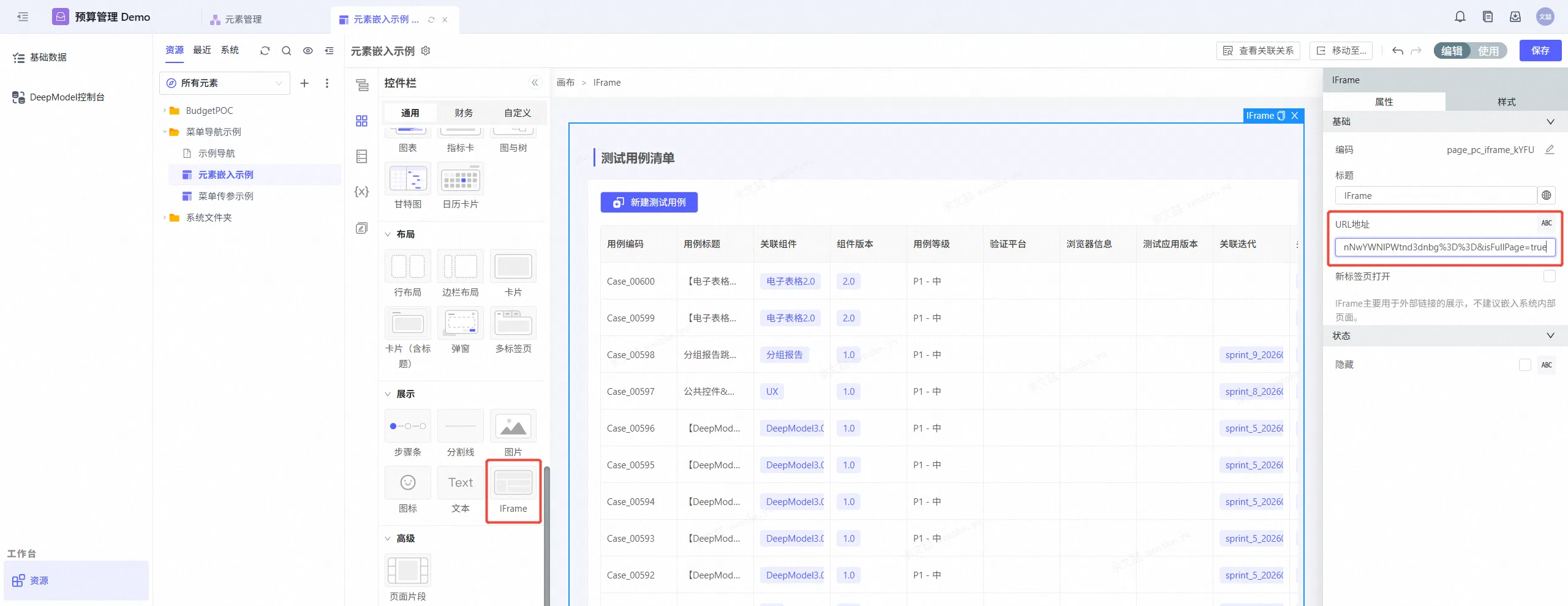Collapse the 基础 properties section
This screenshot has height=606, width=1568.
(x=1550, y=122)
